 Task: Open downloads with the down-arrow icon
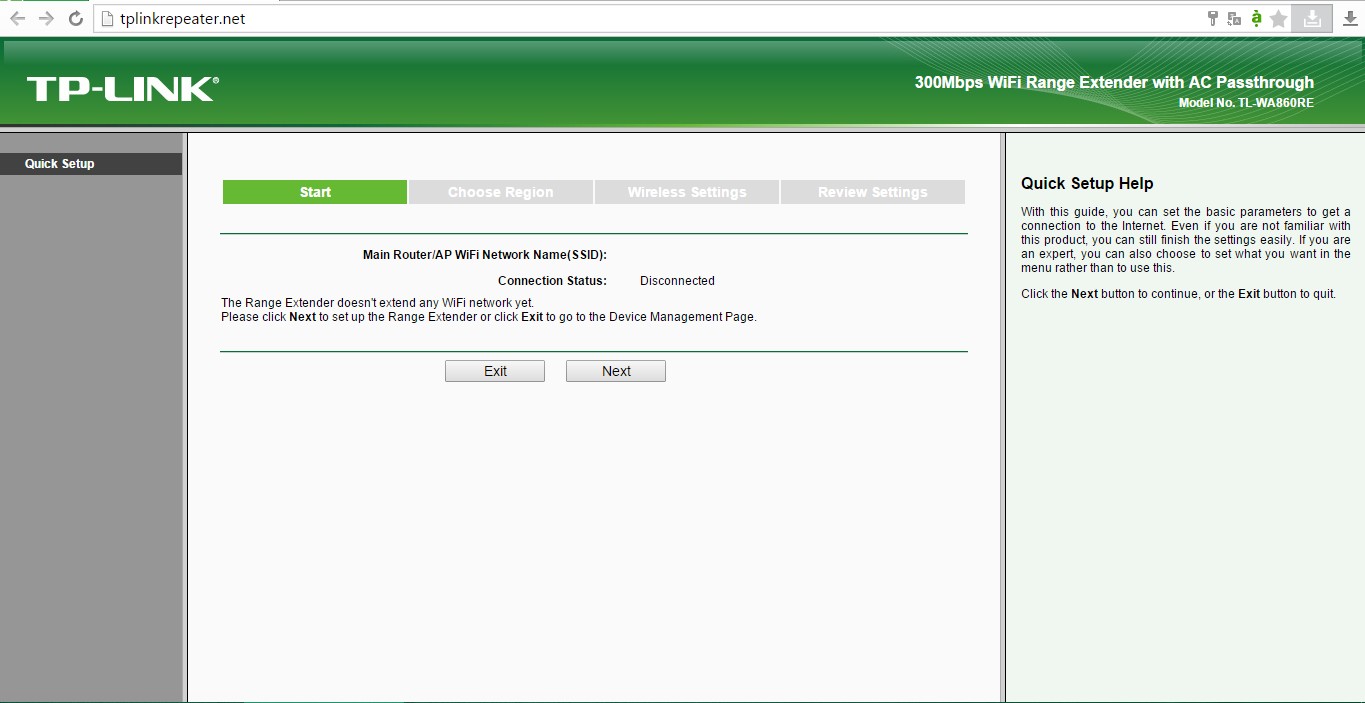[1350, 18]
